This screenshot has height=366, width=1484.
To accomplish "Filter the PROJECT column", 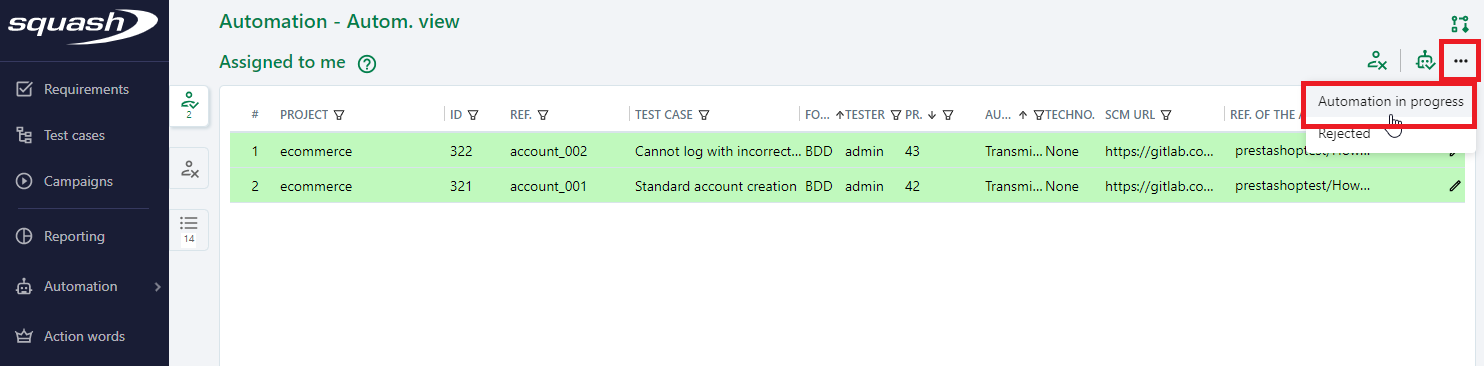I will tap(339, 115).
